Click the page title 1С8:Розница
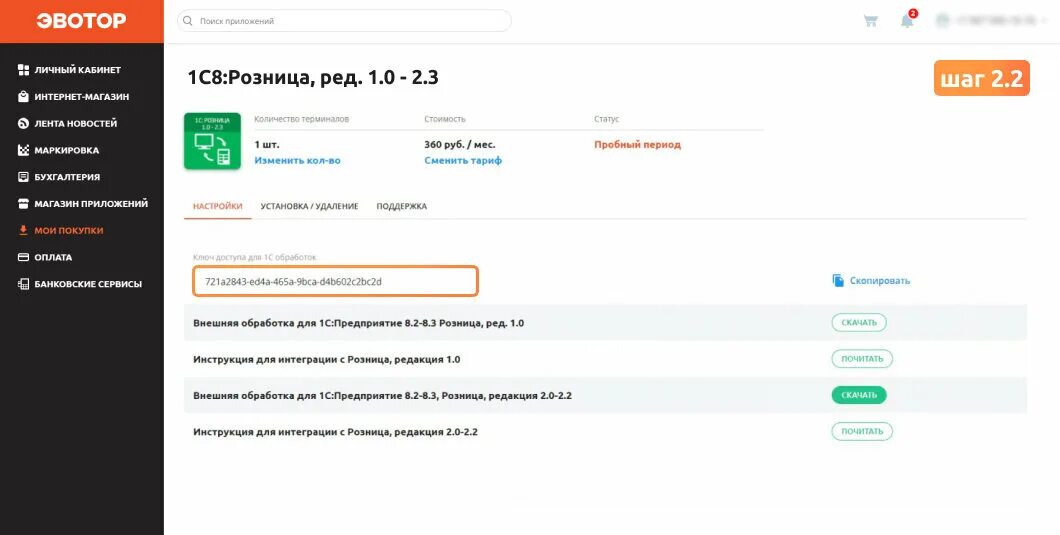 (313, 78)
